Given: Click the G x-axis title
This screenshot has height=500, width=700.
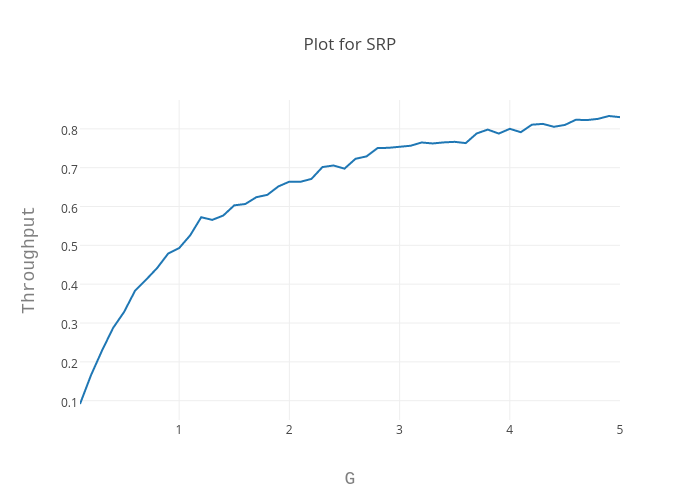Looking at the screenshot, I should point(349,478).
